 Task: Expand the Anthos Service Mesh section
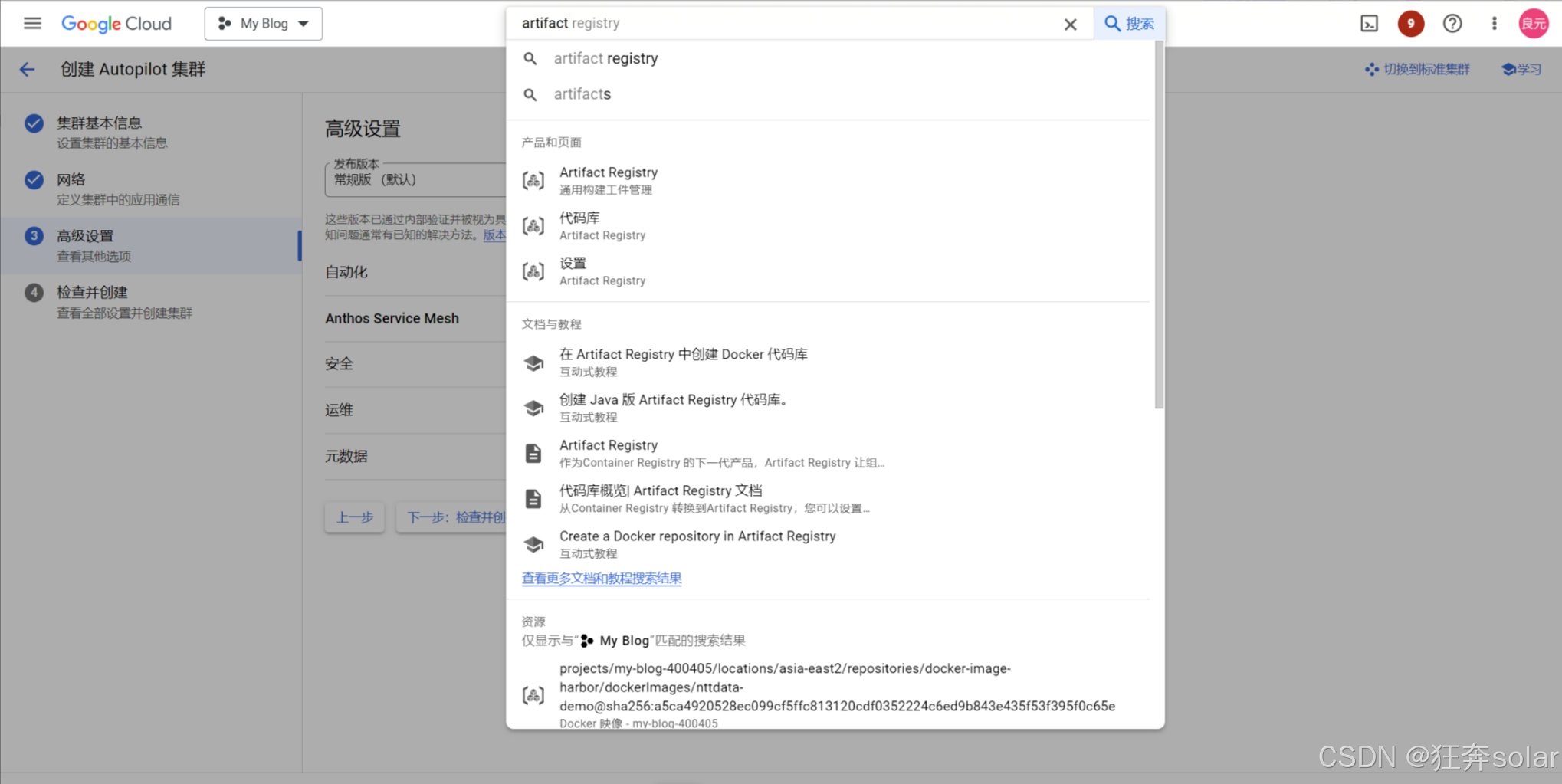click(x=415, y=318)
